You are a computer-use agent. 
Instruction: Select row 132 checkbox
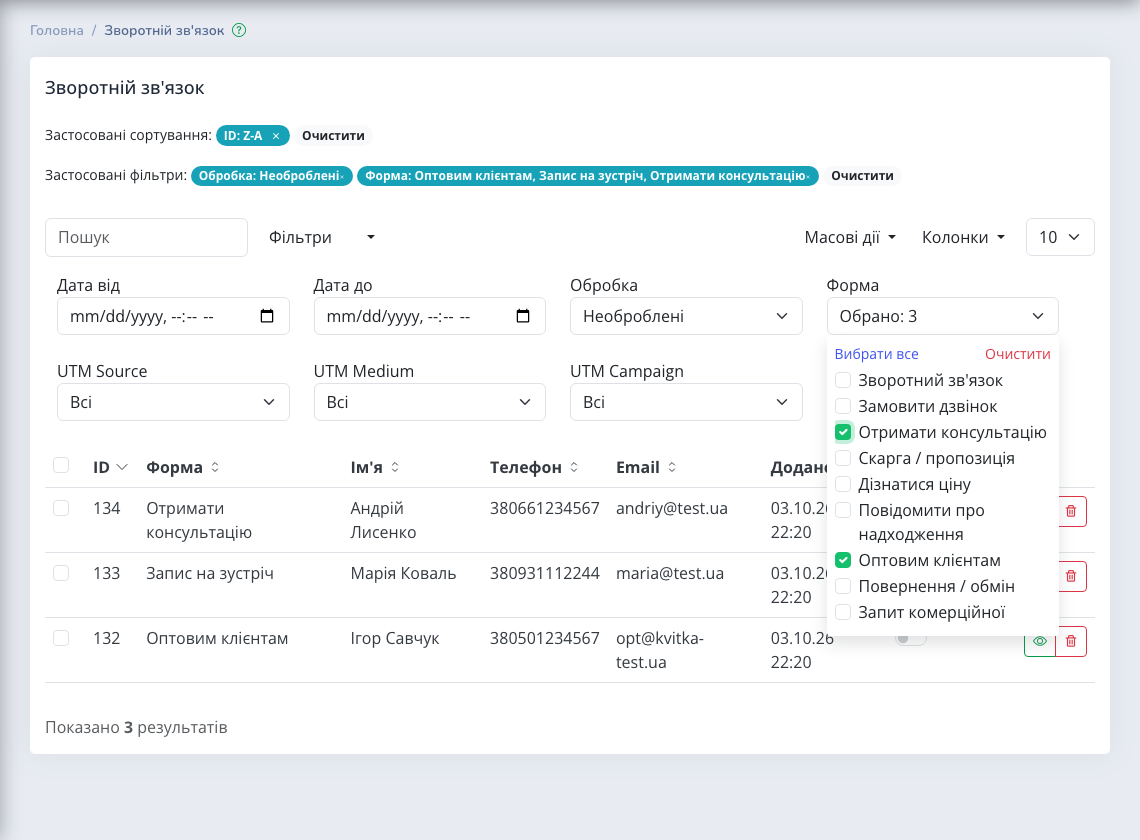pyautogui.click(x=61, y=638)
